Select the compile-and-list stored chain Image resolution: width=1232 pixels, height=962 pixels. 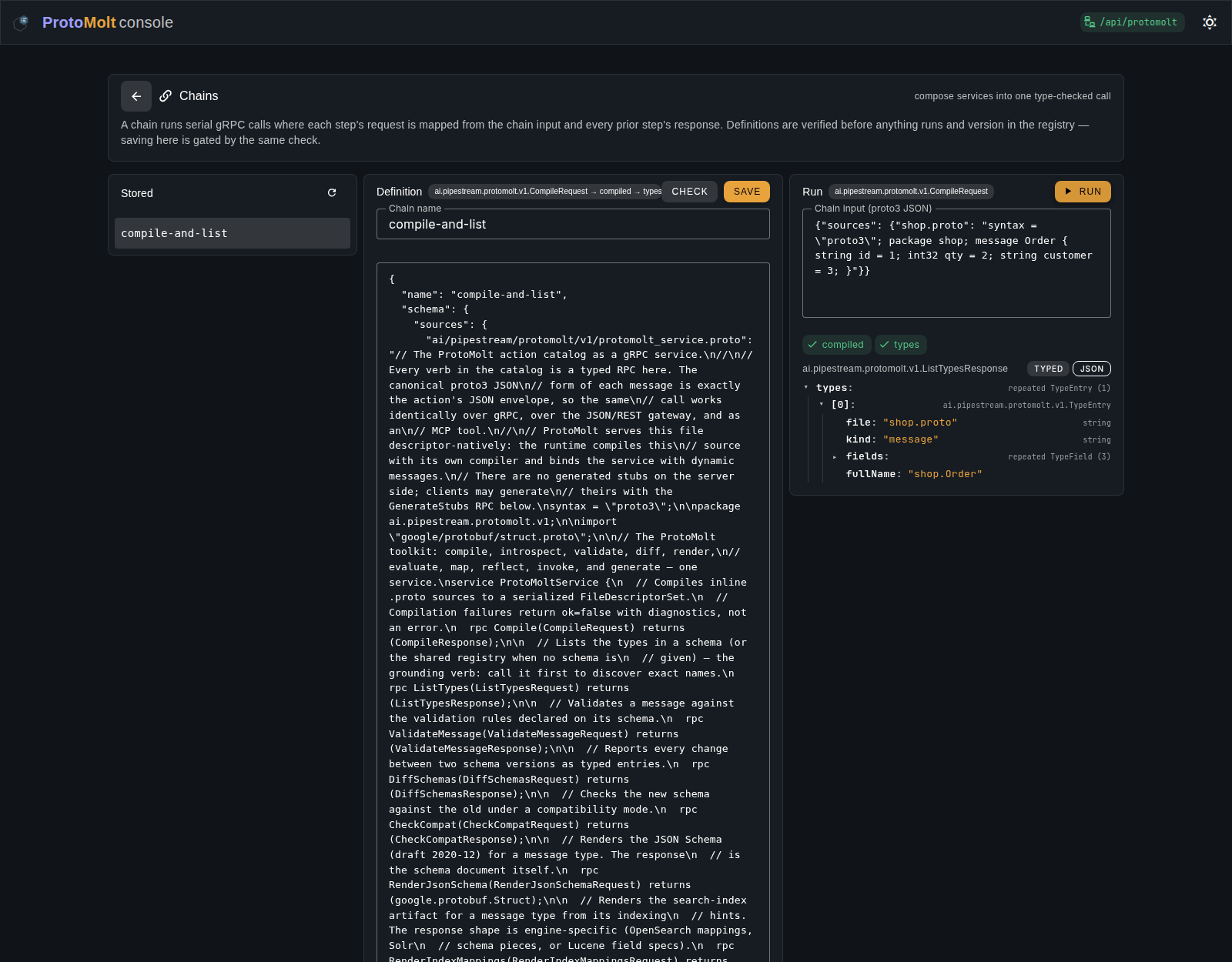(233, 233)
